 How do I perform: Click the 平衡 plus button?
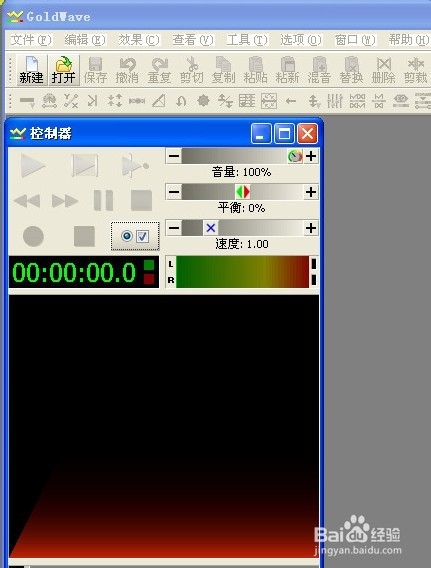coord(311,192)
